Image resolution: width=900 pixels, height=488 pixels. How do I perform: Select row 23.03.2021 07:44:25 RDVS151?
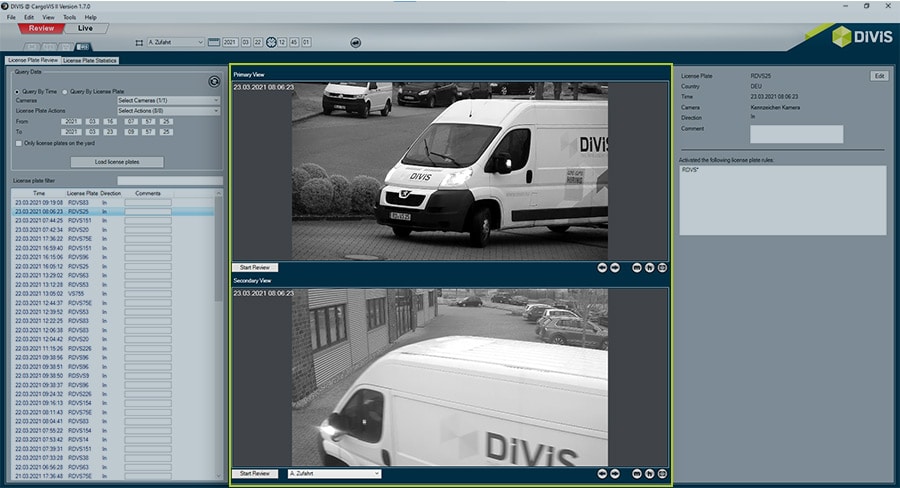[x=113, y=220]
